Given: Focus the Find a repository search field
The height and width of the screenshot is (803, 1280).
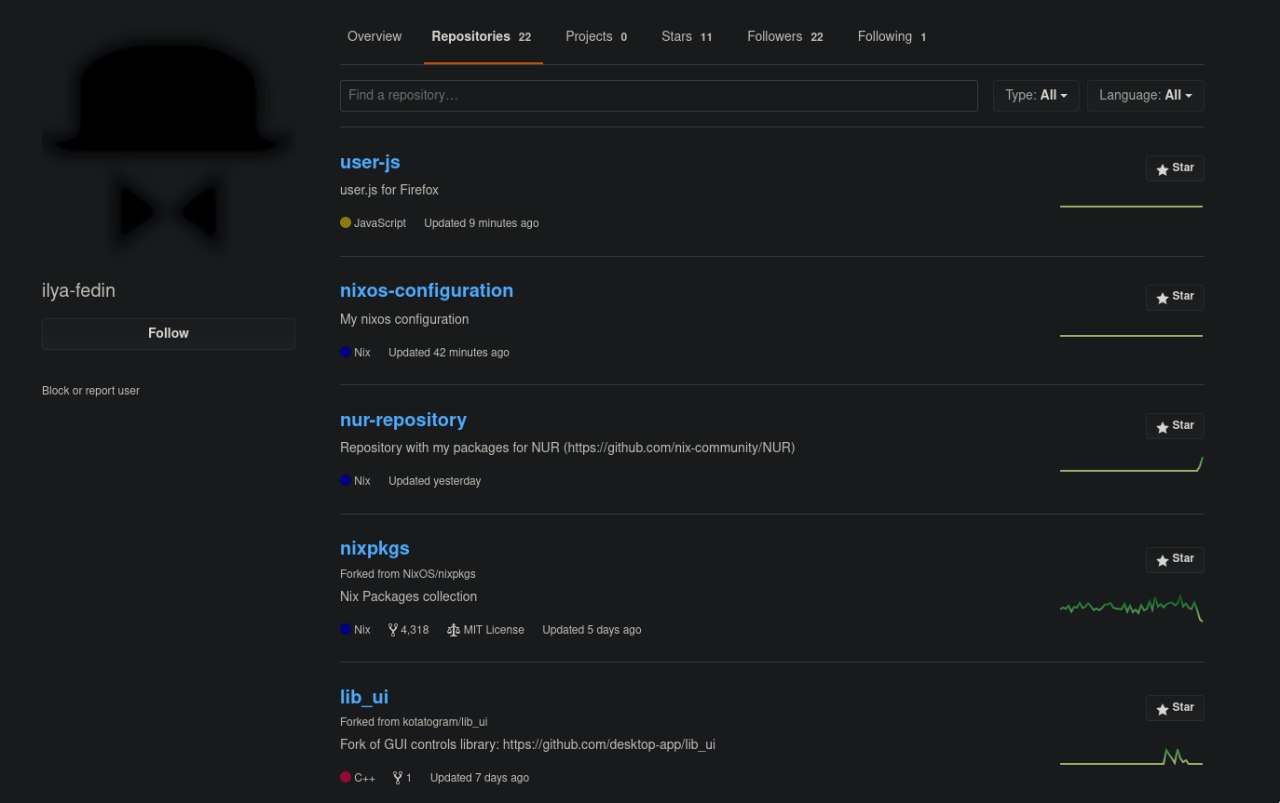Looking at the screenshot, I should point(659,95).
